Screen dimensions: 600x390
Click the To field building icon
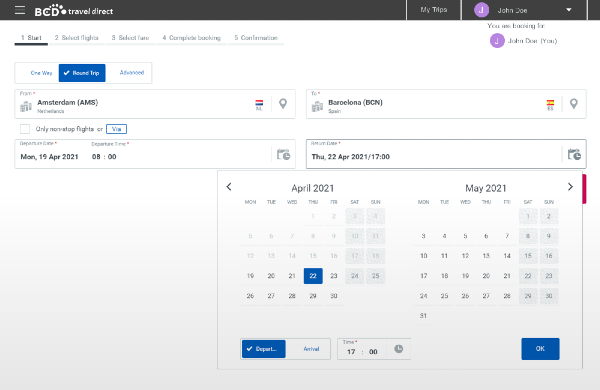pos(317,106)
